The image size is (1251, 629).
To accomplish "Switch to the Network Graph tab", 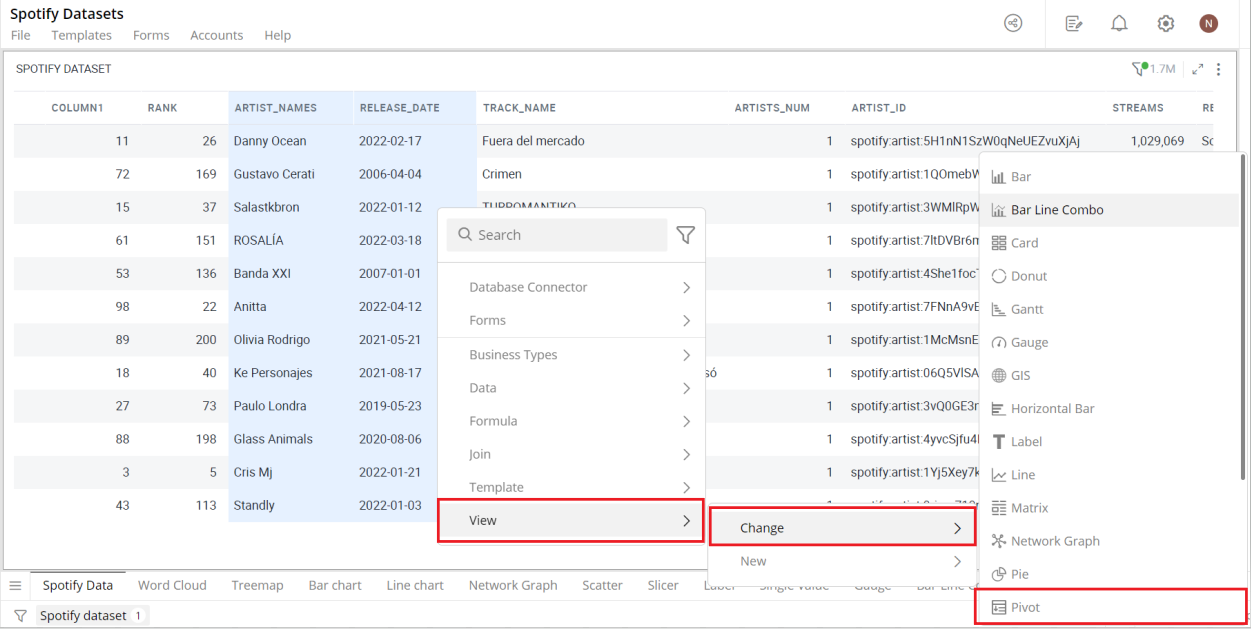I will [513, 585].
